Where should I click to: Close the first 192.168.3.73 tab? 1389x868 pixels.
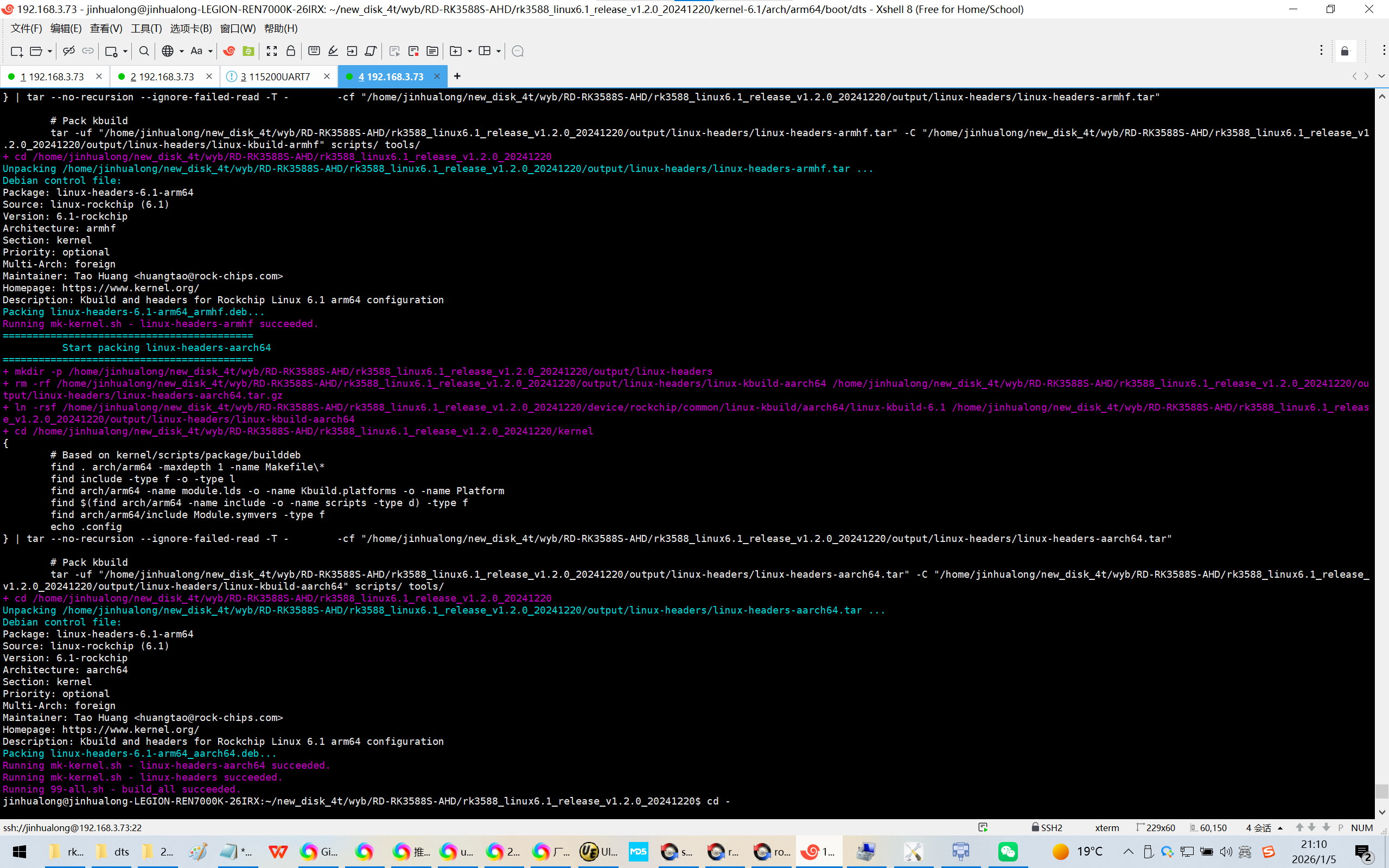tap(99, 76)
